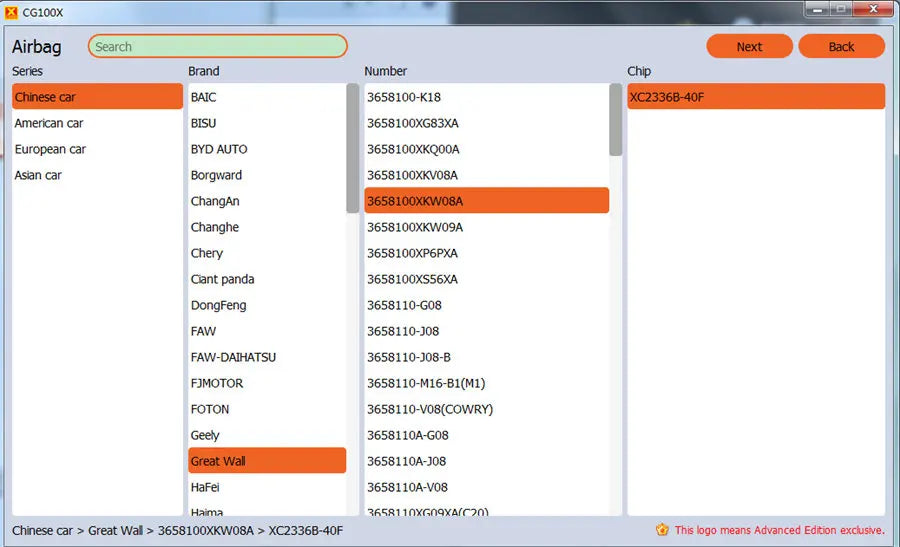
Task: Click the Advanced Edition crown logo icon
Action: (x=662, y=530)
